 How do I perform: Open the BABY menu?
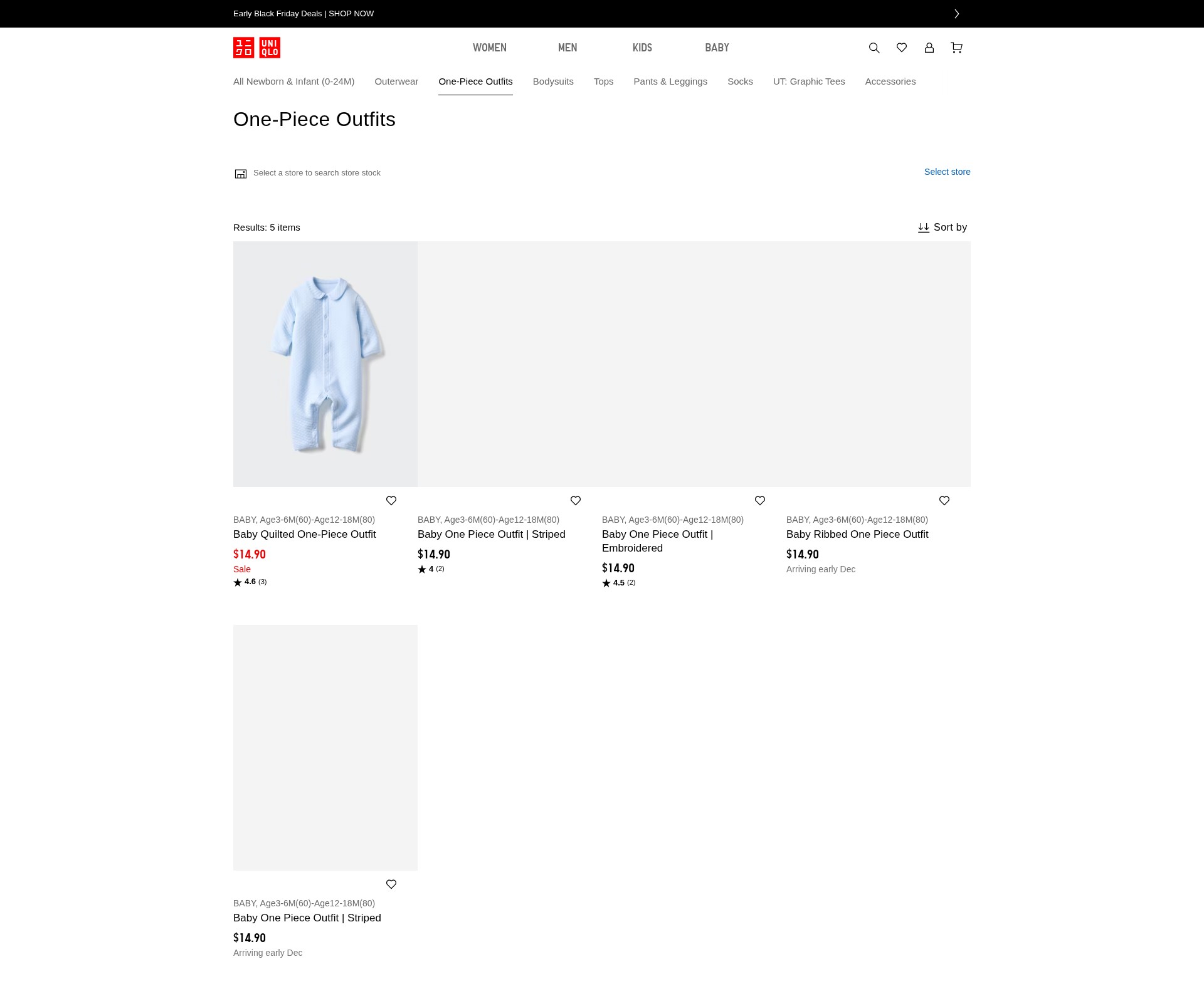pyautogui.click(x=717, y=48)
